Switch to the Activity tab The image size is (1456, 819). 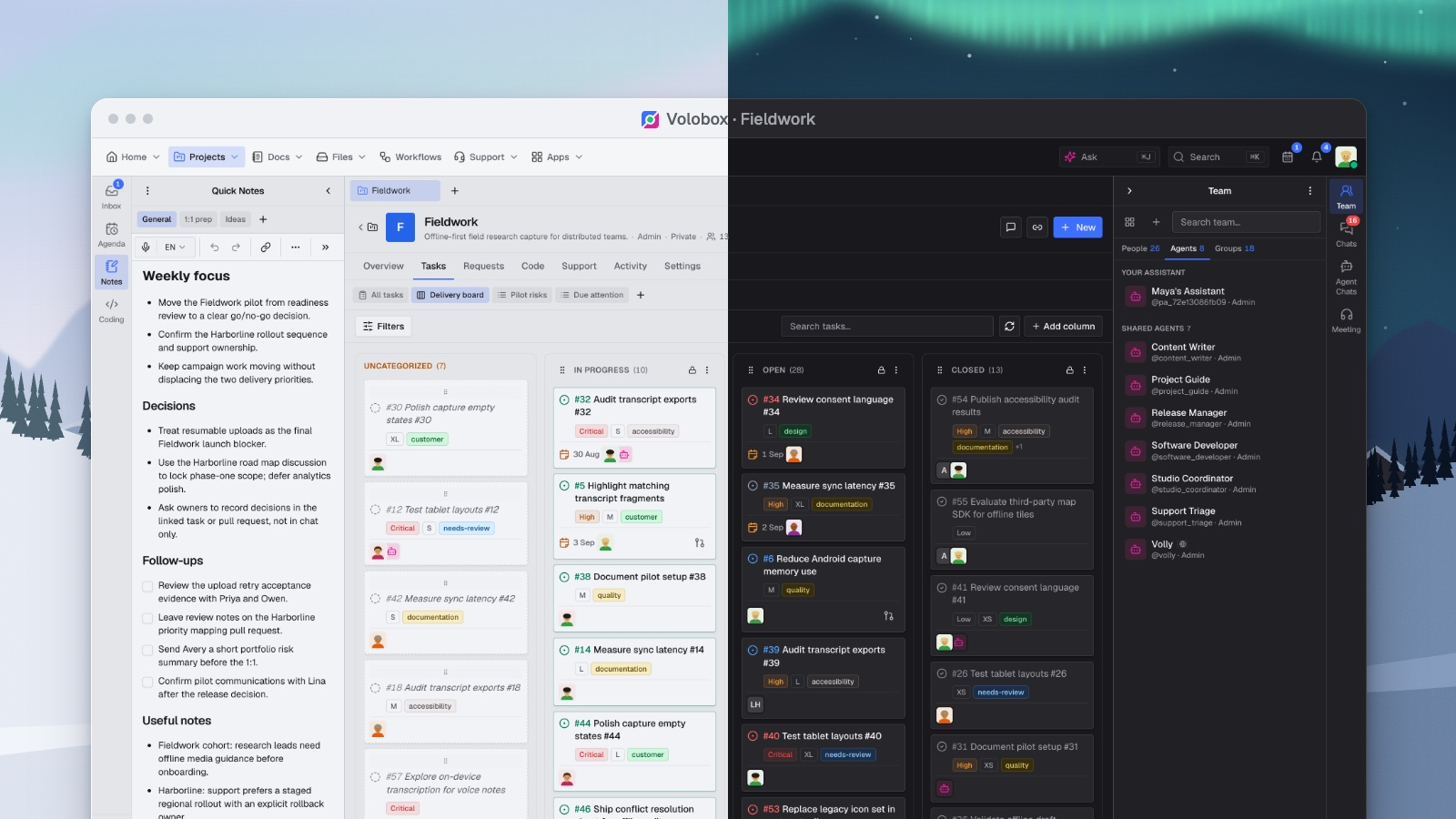coord(631,266)
